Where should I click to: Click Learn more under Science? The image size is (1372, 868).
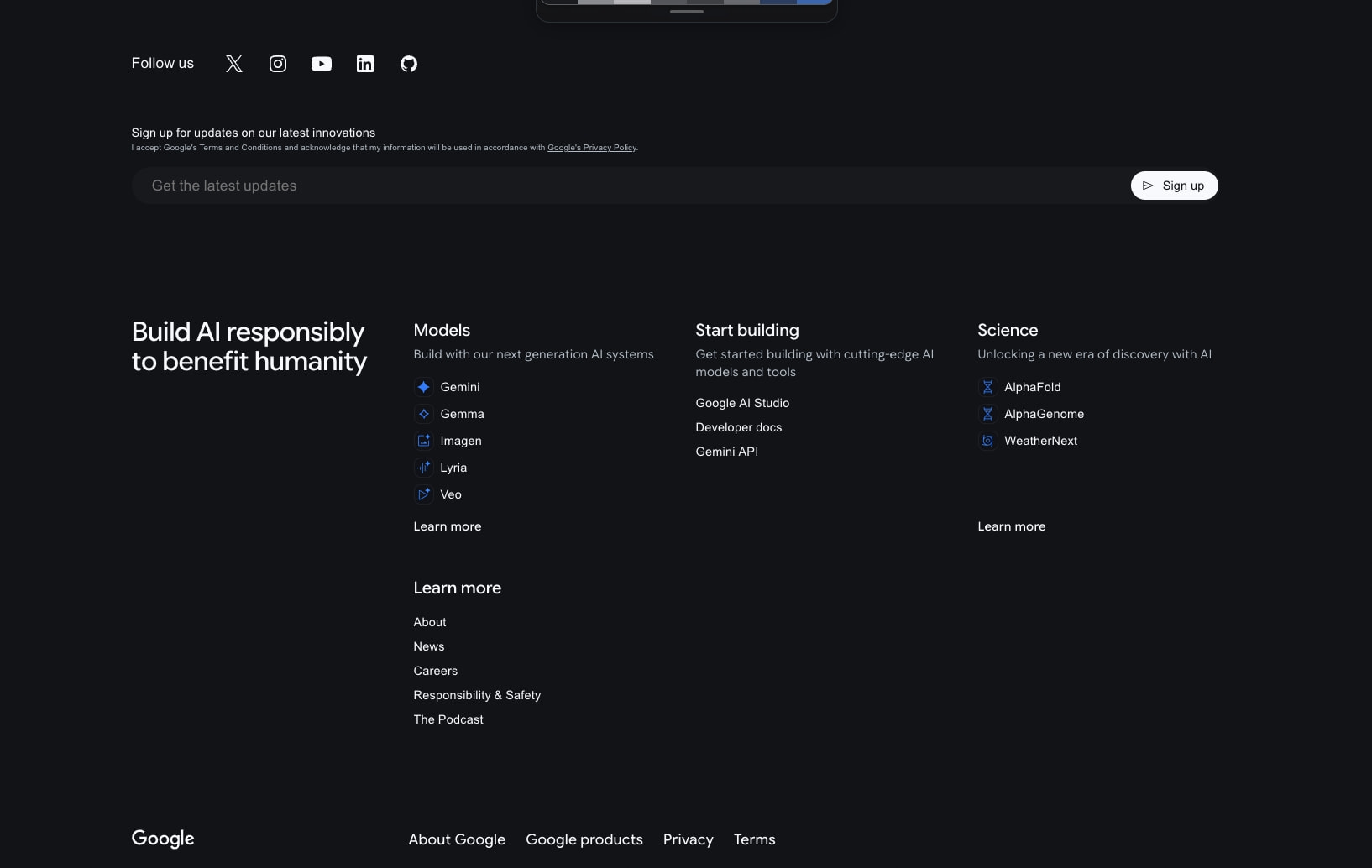(x=1012, y=526)
